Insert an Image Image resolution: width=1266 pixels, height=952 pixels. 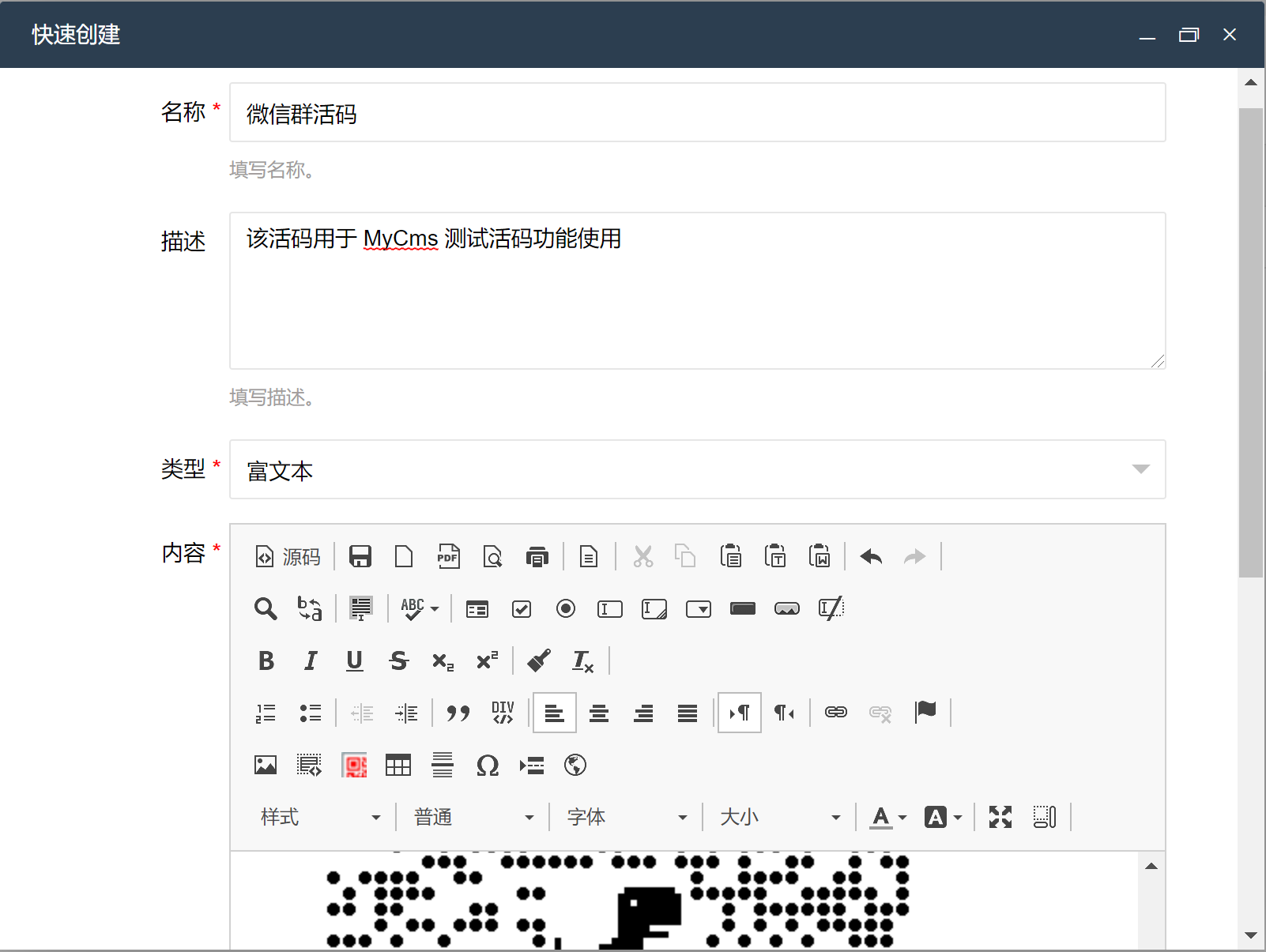click(266, 766)
